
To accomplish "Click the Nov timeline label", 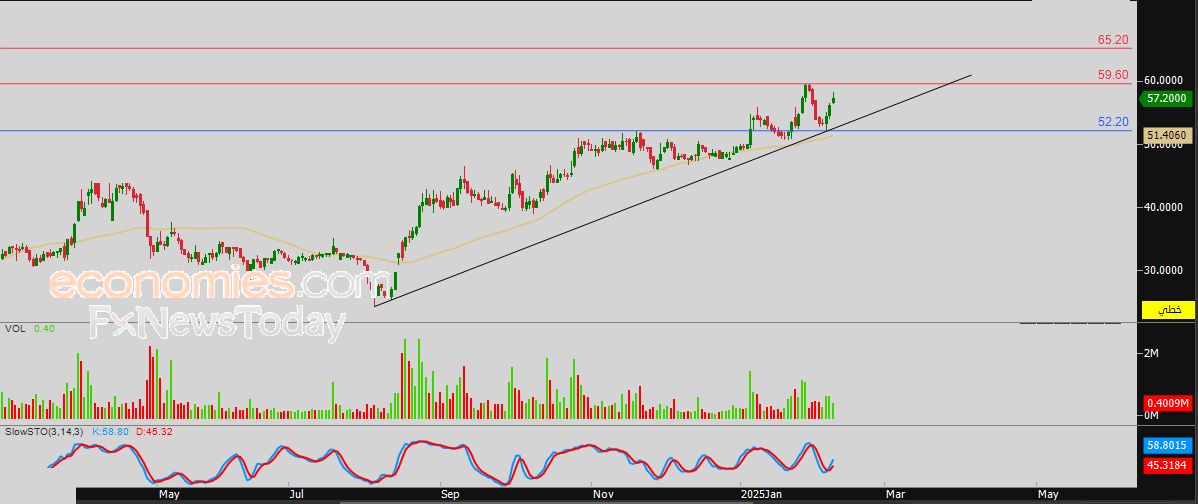I will click(x=604, y=495).
